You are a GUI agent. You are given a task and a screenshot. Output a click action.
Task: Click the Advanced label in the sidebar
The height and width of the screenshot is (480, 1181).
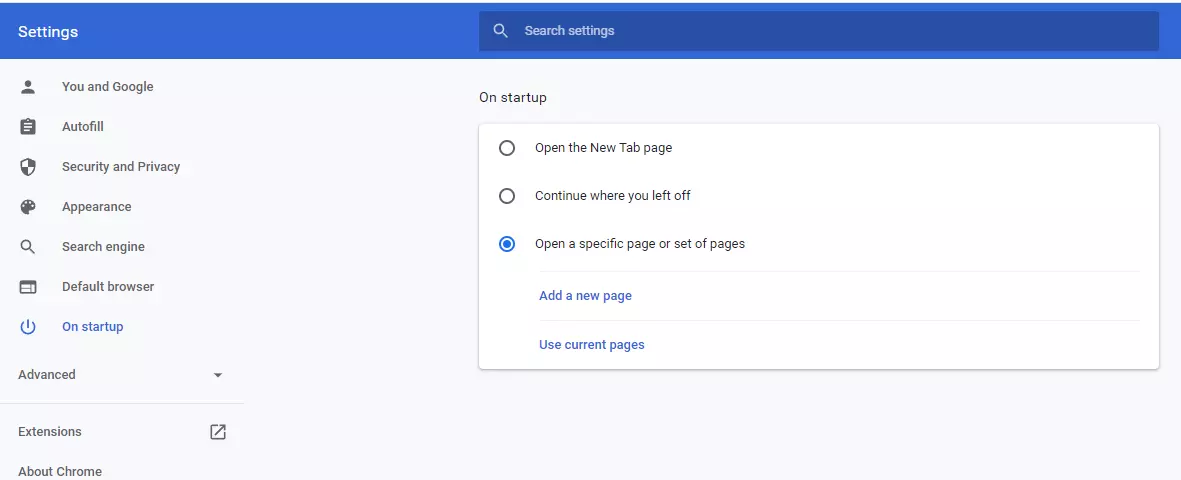coord(47,375)
